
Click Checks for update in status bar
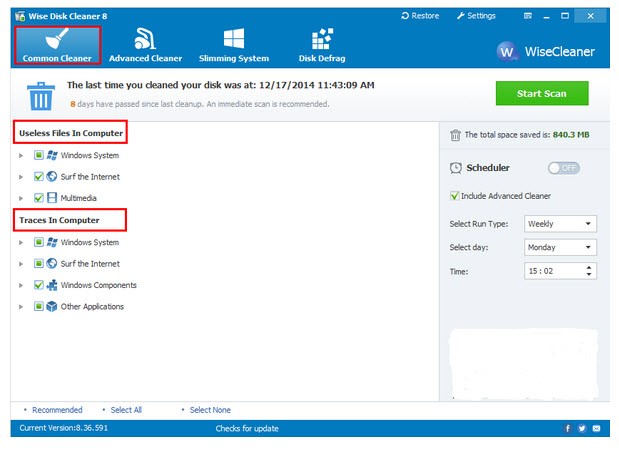247,429
